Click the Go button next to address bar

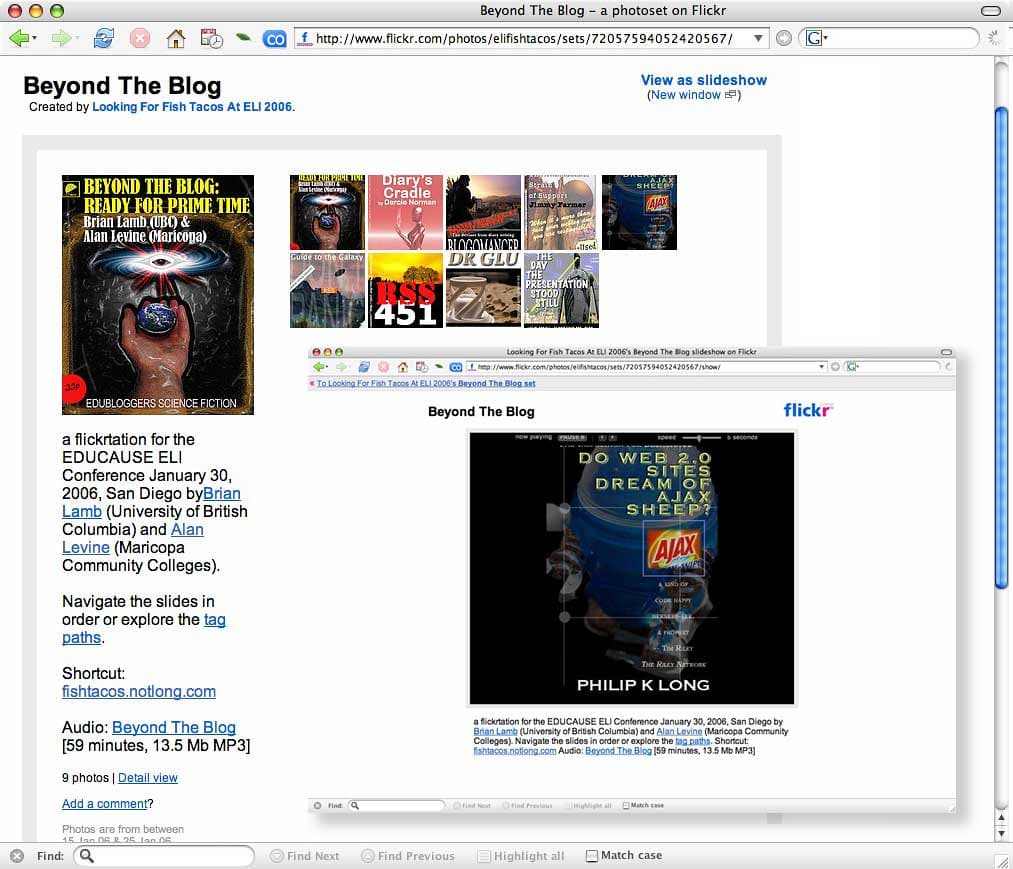pyautogui.click(x=784, y=38)
